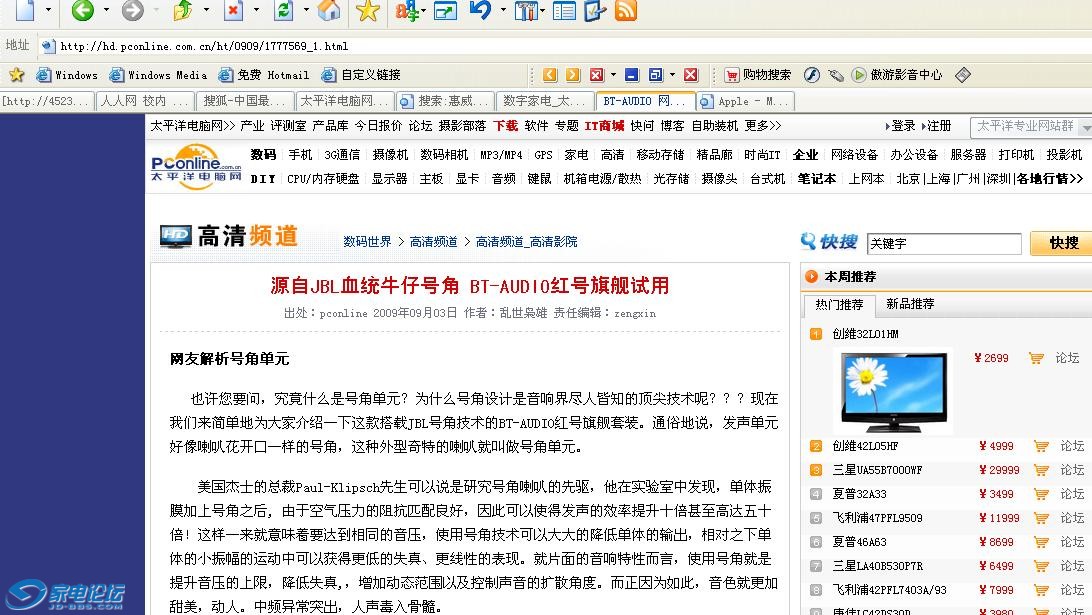
Task: Open 论坛 link beside 夏普32A33
Action: click(1072, 494)
